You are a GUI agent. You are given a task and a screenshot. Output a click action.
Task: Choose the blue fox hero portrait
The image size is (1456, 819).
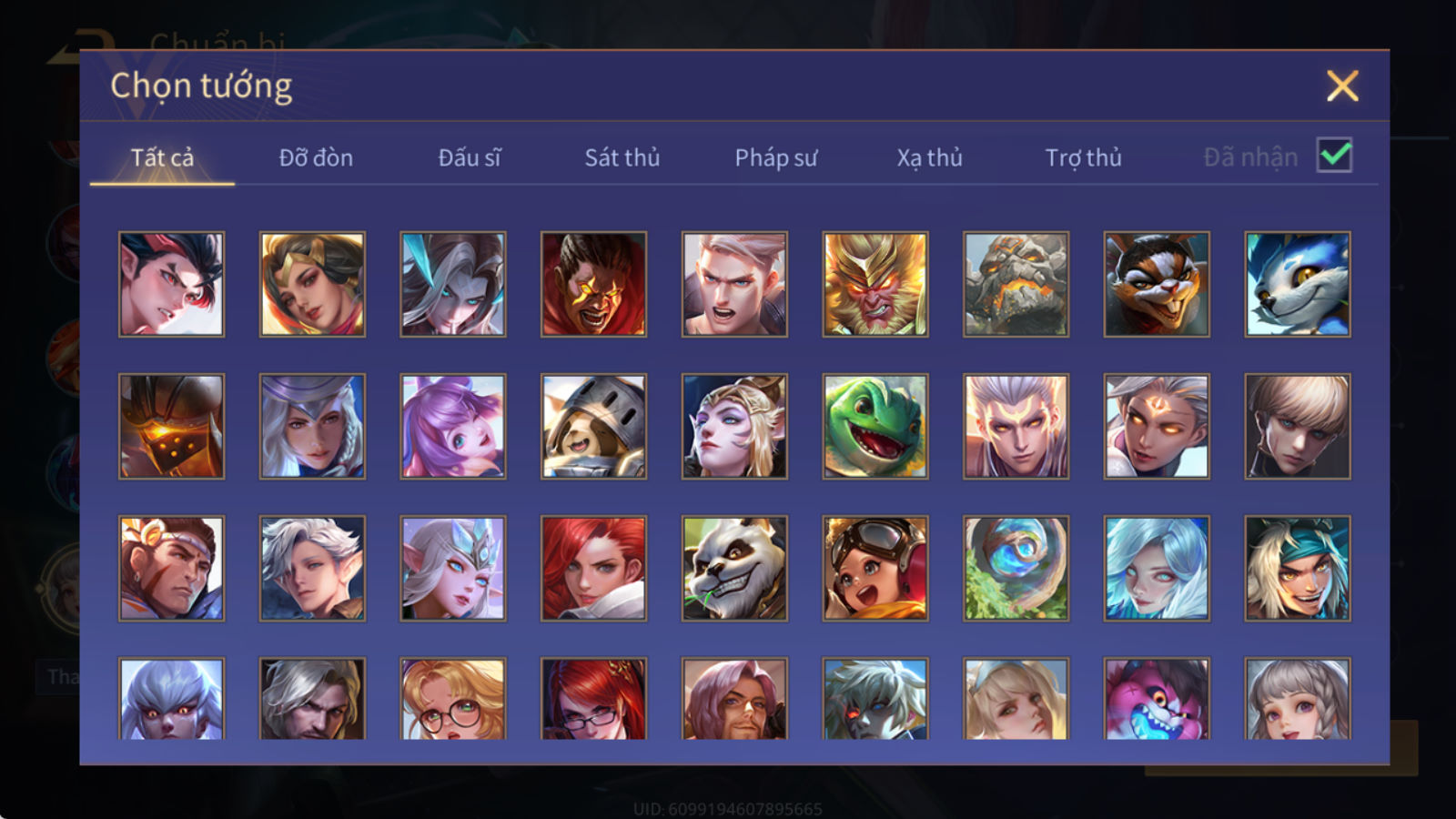pos(1298,284)
